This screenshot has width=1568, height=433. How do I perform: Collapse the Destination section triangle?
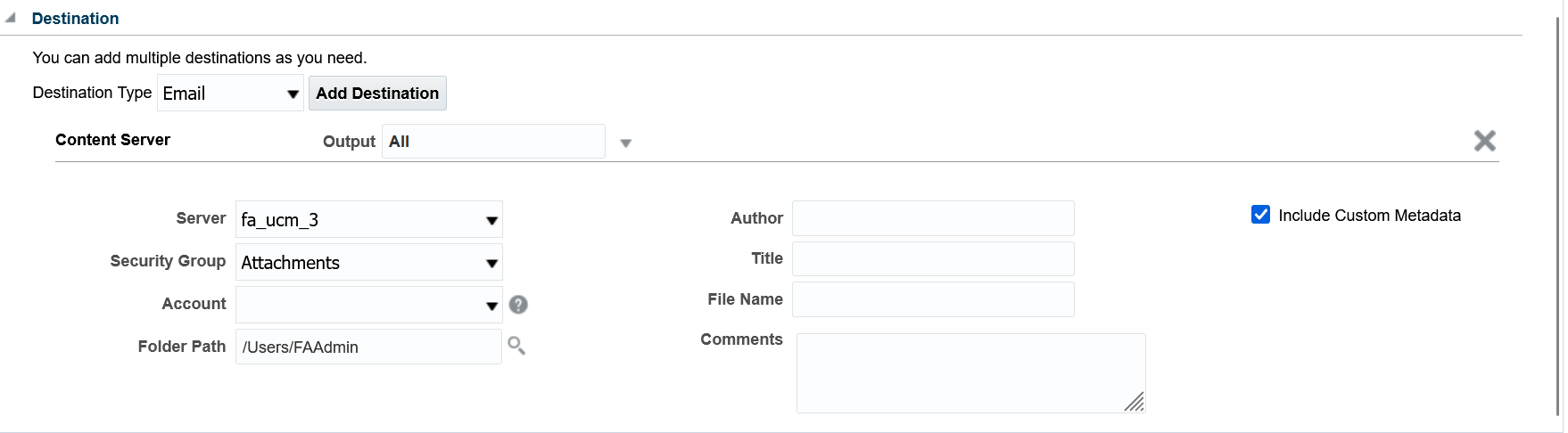11,18
